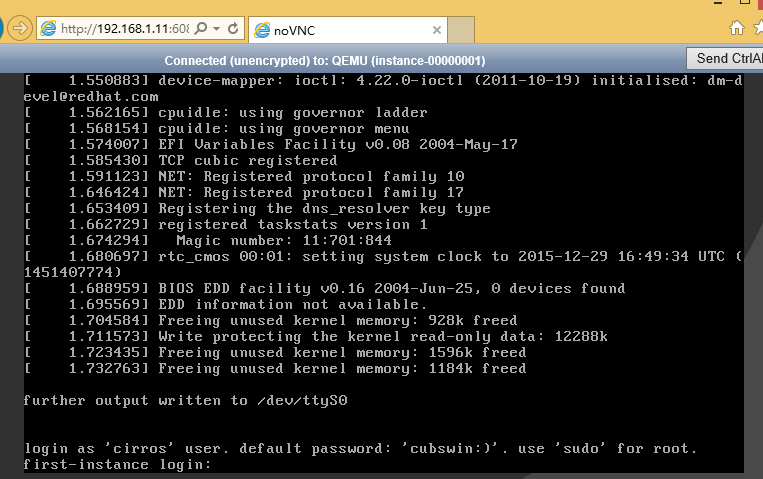
Task: Close the noVNC tab
Action: (x=436, y=30)
